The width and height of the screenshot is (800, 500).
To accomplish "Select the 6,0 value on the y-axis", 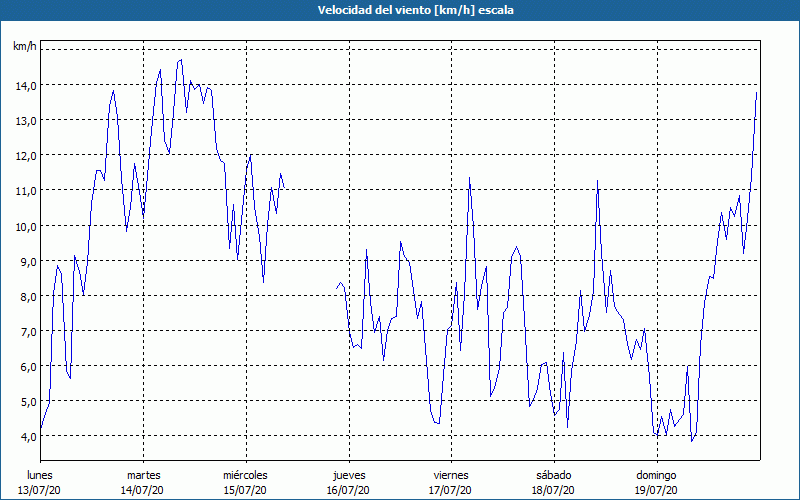I will [x=28, y=367].
